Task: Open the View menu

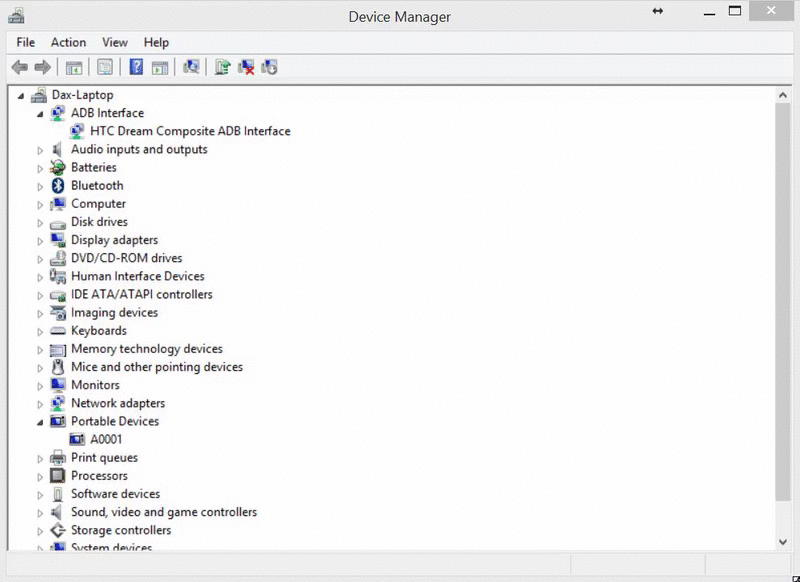Action: click(115, 42)
